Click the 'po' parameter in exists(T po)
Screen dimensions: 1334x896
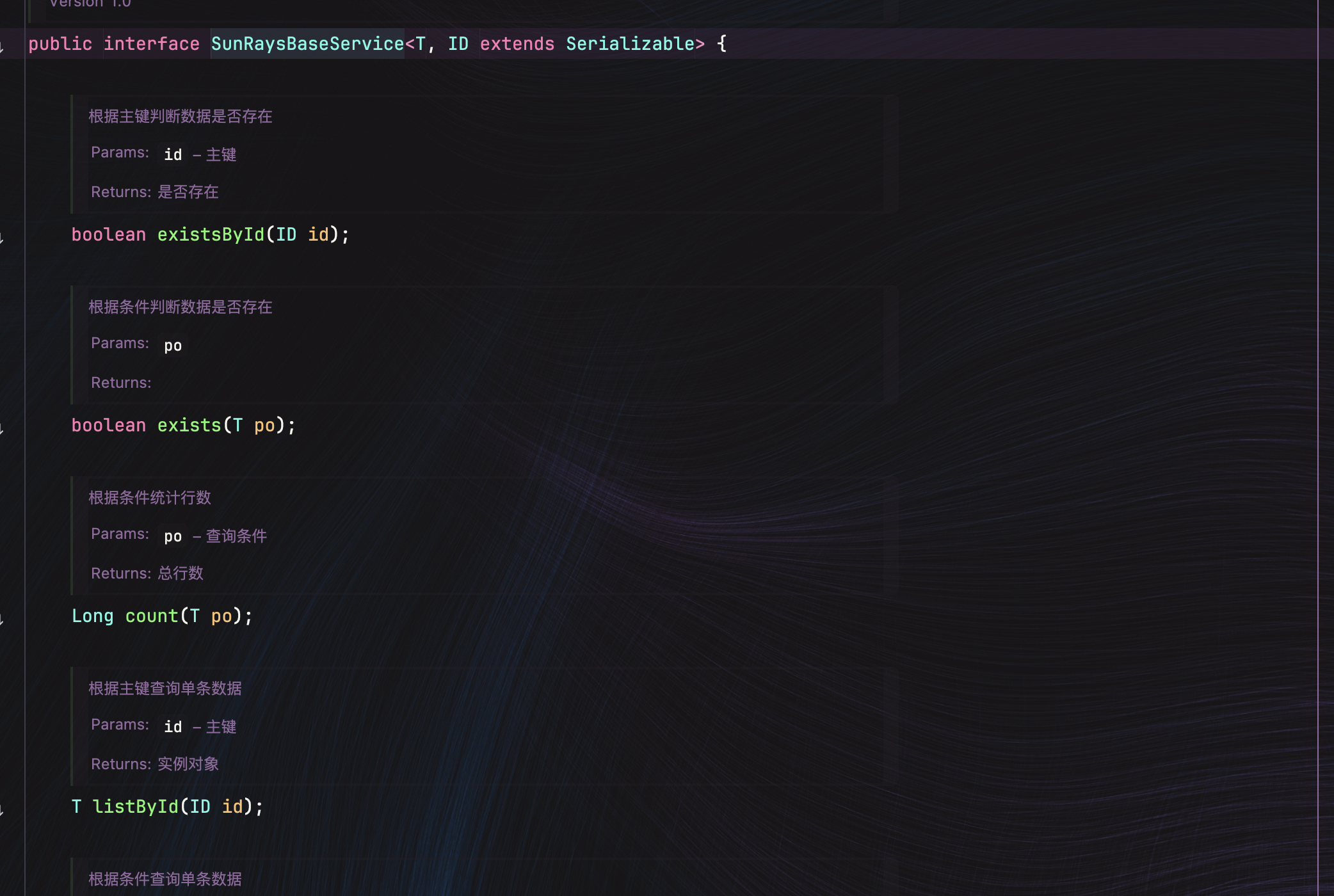click(264, 426)
